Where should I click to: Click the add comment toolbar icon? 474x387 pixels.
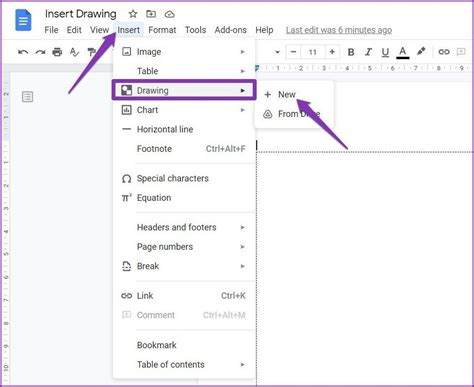tap(461, 52)
